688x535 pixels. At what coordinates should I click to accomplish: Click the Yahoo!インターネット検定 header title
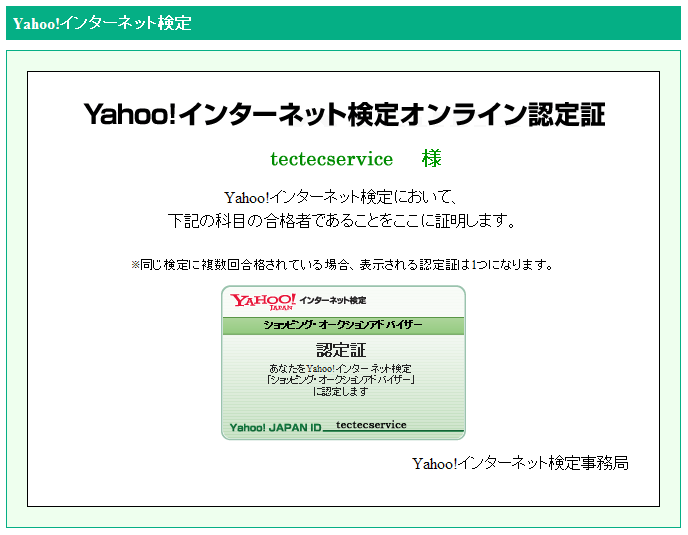pyautogui.click(x=102, y=23)
